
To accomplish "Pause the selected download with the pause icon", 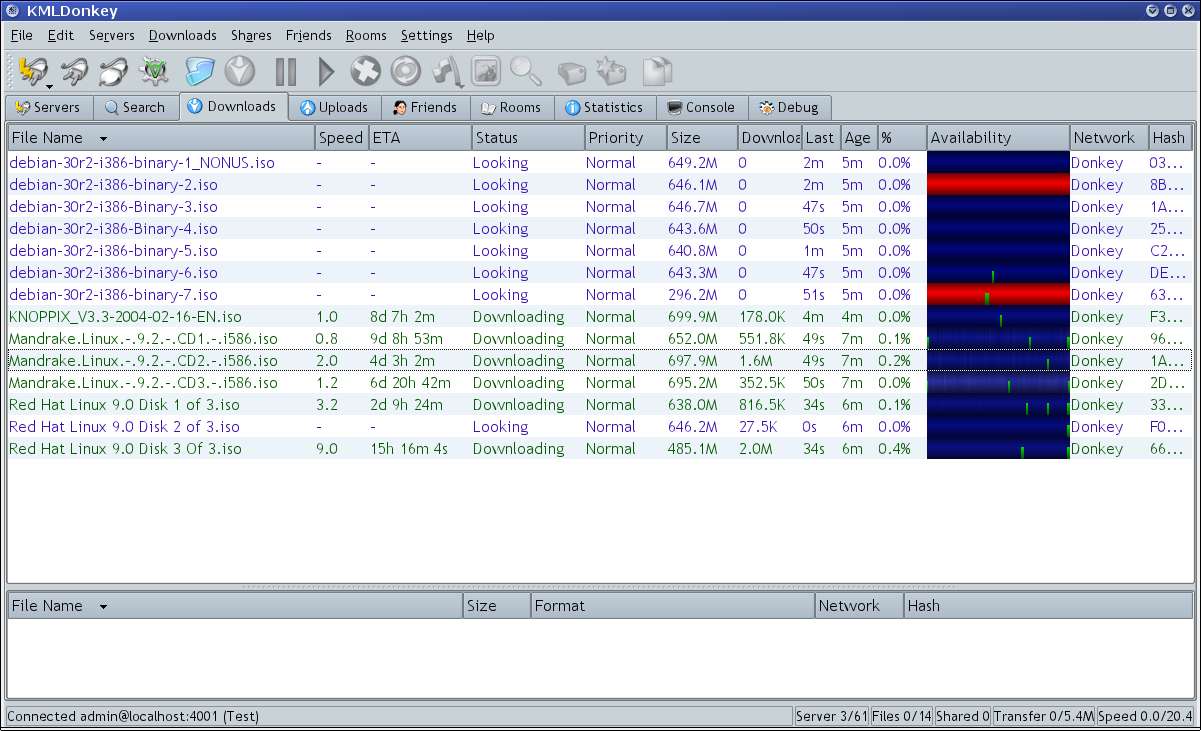I will tap(286, 71).
